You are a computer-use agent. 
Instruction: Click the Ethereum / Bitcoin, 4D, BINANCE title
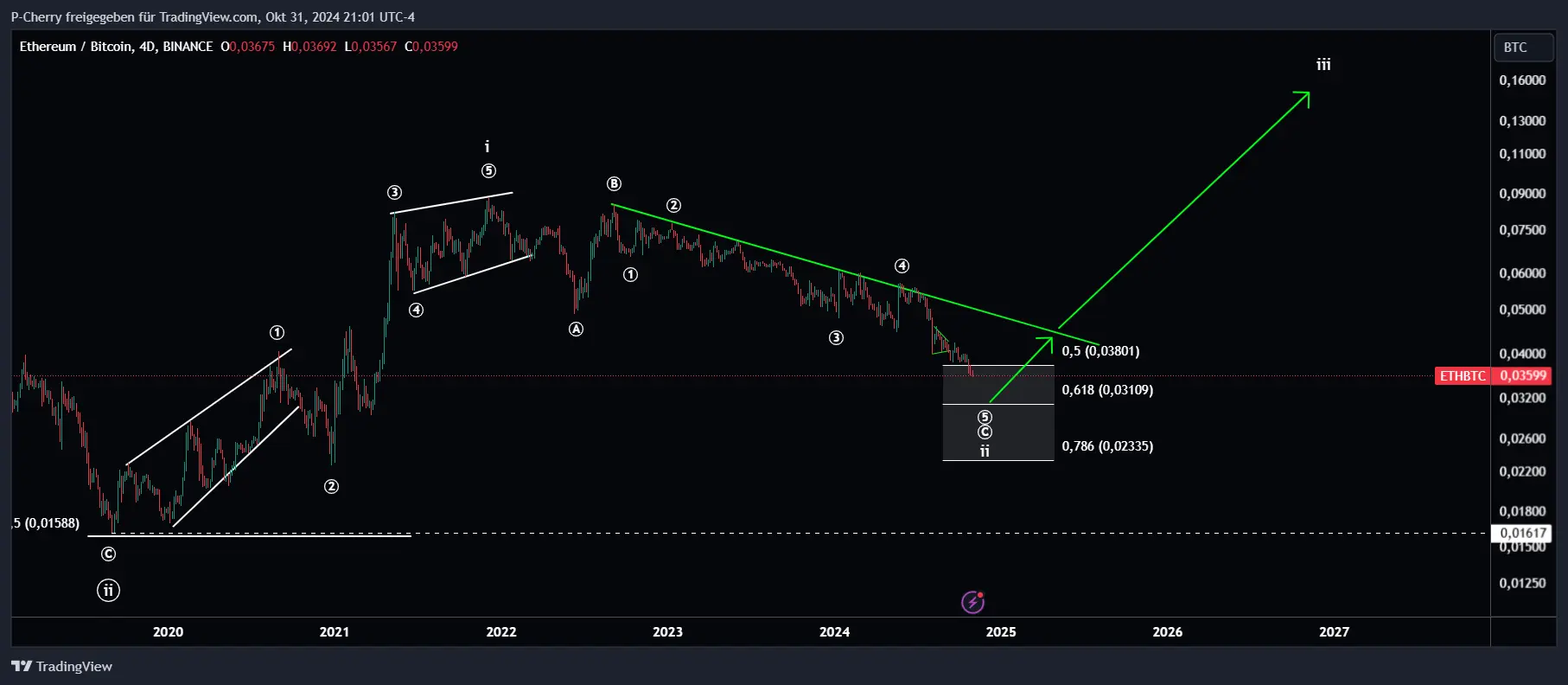(x=116, y=47)
